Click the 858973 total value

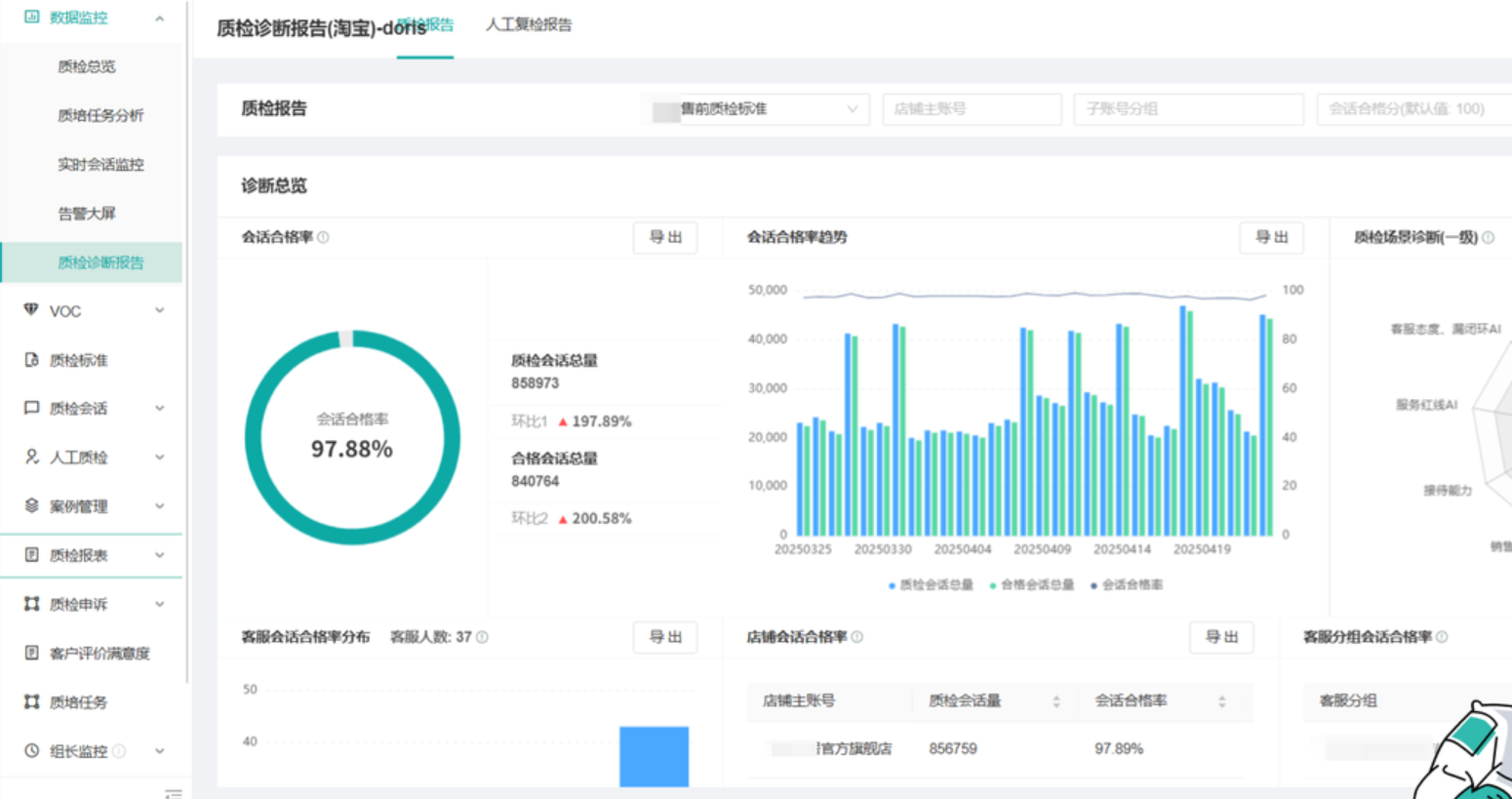(x=536, y=383)
